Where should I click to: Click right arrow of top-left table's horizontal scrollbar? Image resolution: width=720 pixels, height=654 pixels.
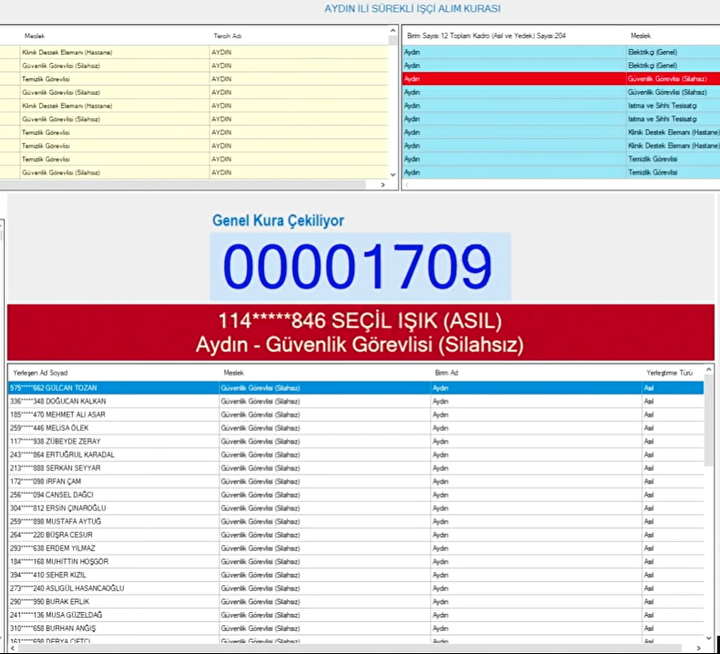383,185
